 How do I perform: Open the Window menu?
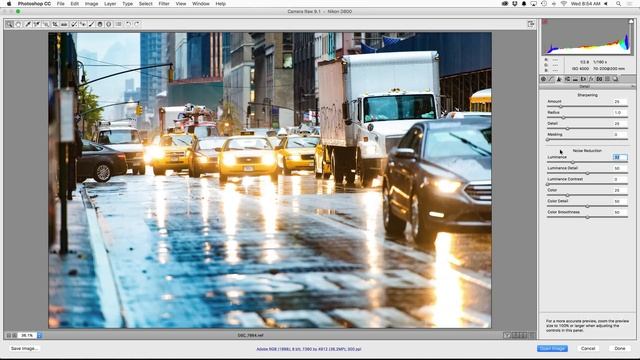coord(200,4)
